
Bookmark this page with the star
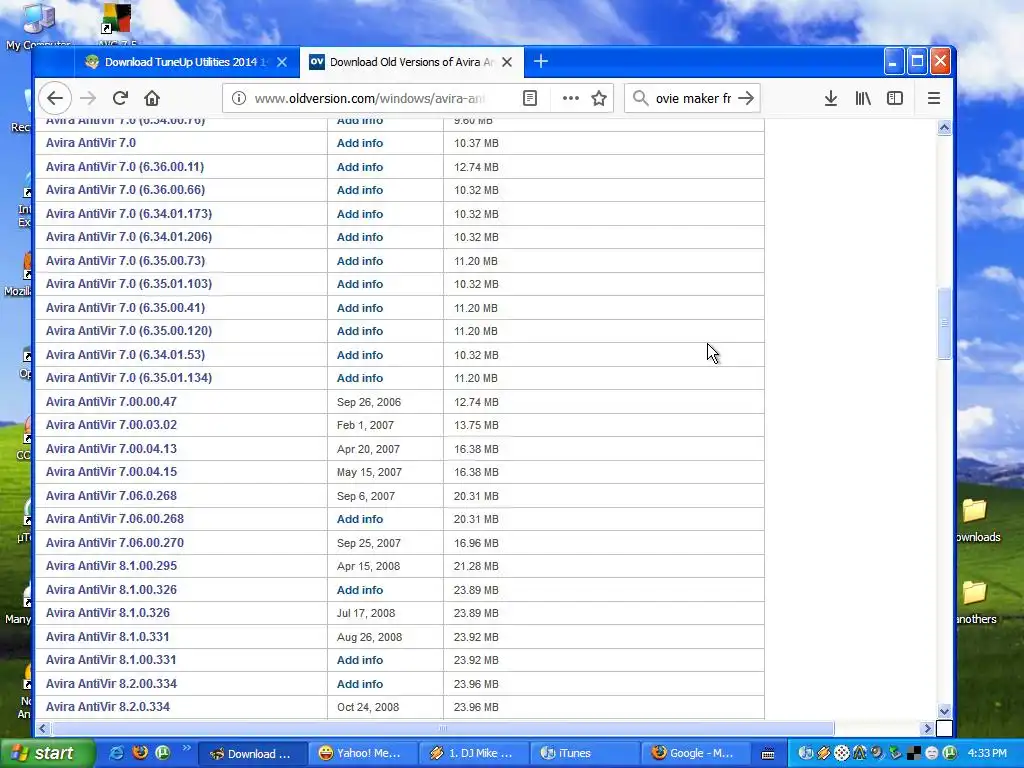(x=599, y=99)
